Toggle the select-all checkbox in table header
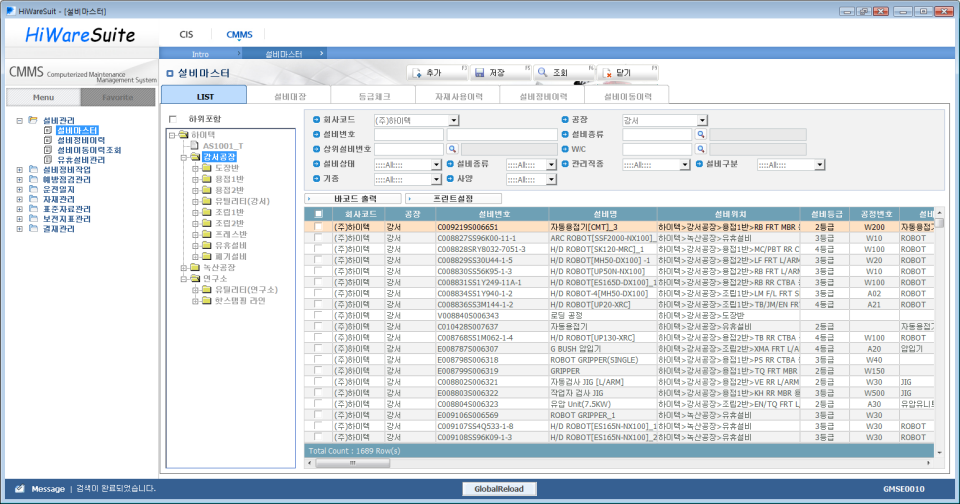This screenshot has height=504, width=960. point(318,214)
